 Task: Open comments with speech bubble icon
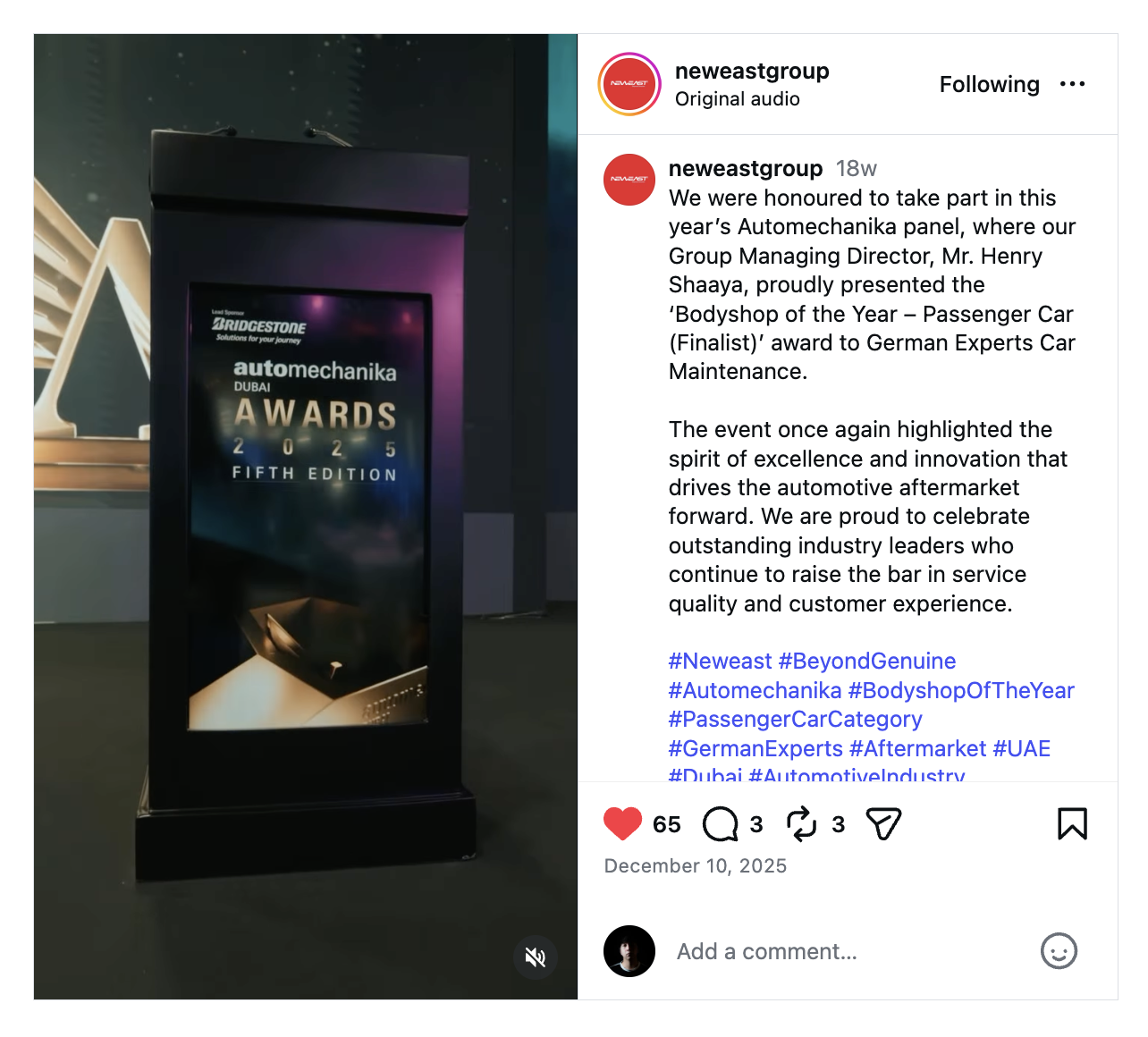click(721, 824)
